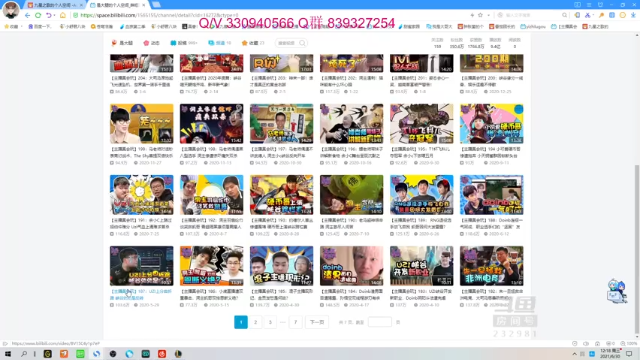This screenshot has width=640, height=360.
Task: Open episode 191 video thumbnail
Action: [x=142, y=195]
